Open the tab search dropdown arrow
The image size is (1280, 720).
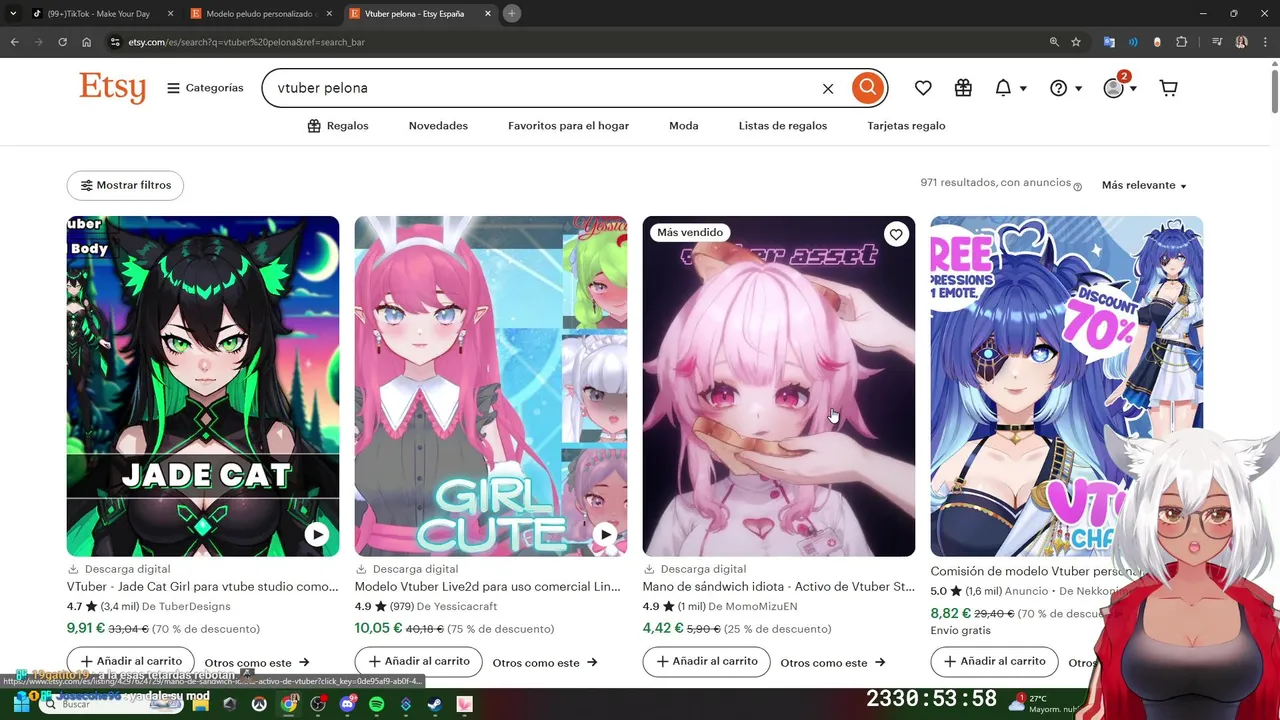(x=13, y=14)
